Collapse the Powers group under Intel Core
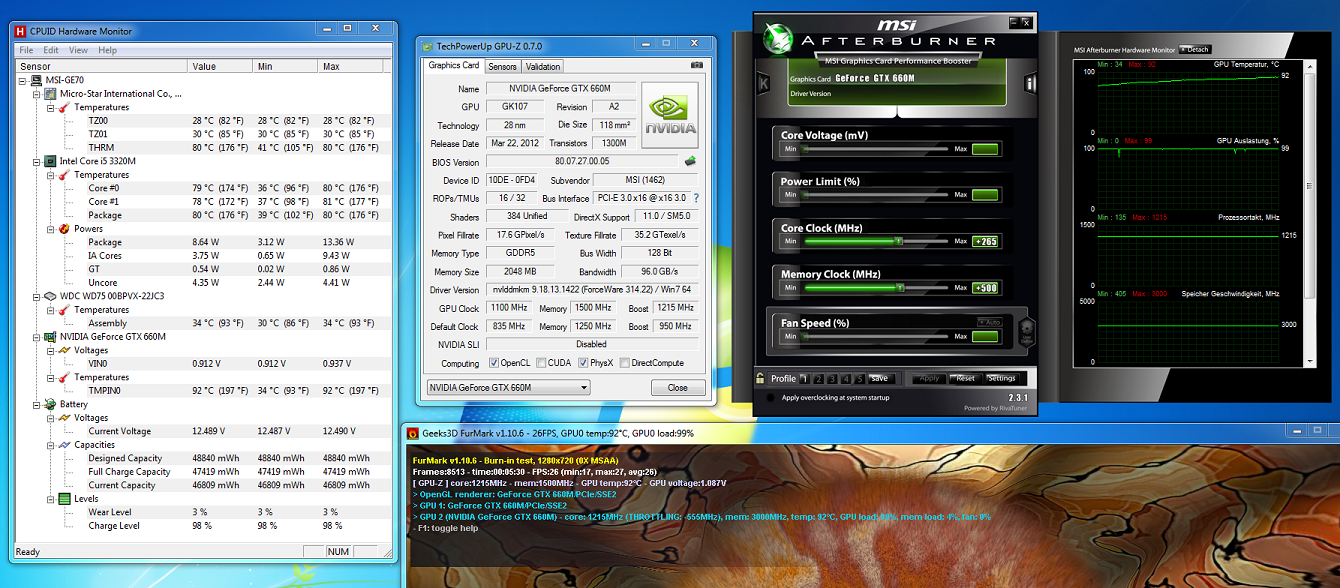 [50, 229]
